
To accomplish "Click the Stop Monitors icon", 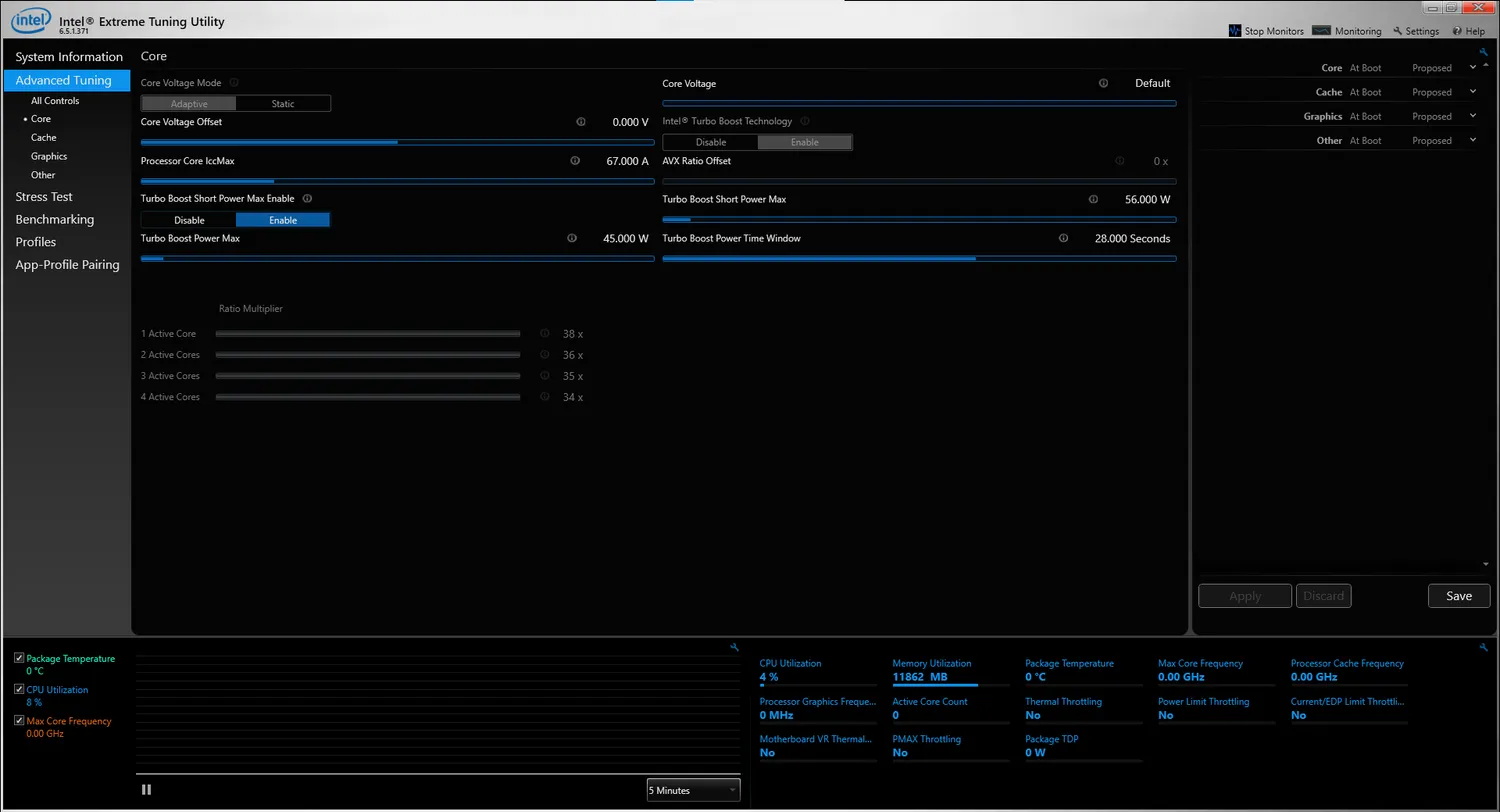I will click(x=1236, y=30).
